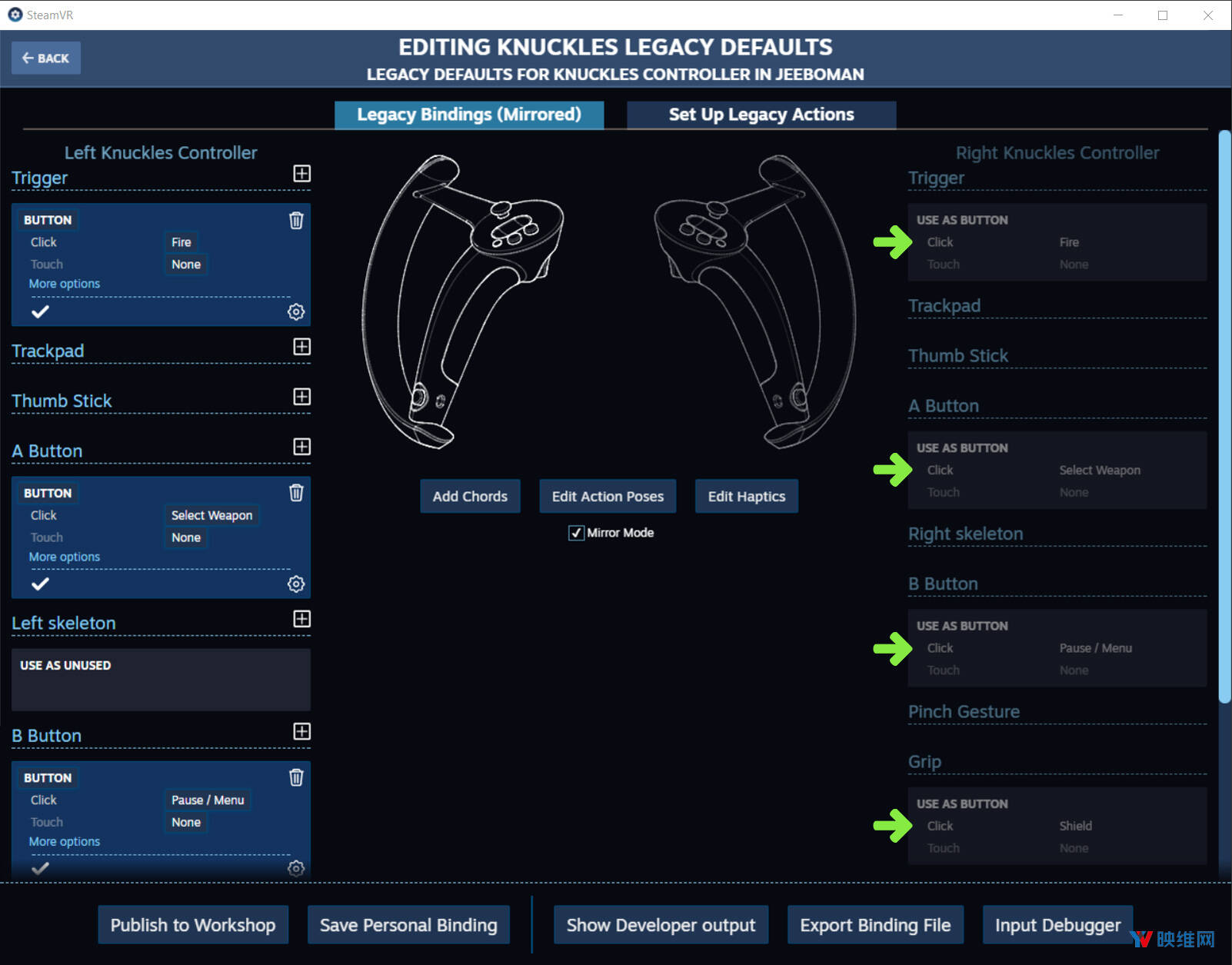This screenshot has width=1232, height=965.
Task: Open the Edit Haptics panel
Action: [747, 497]
